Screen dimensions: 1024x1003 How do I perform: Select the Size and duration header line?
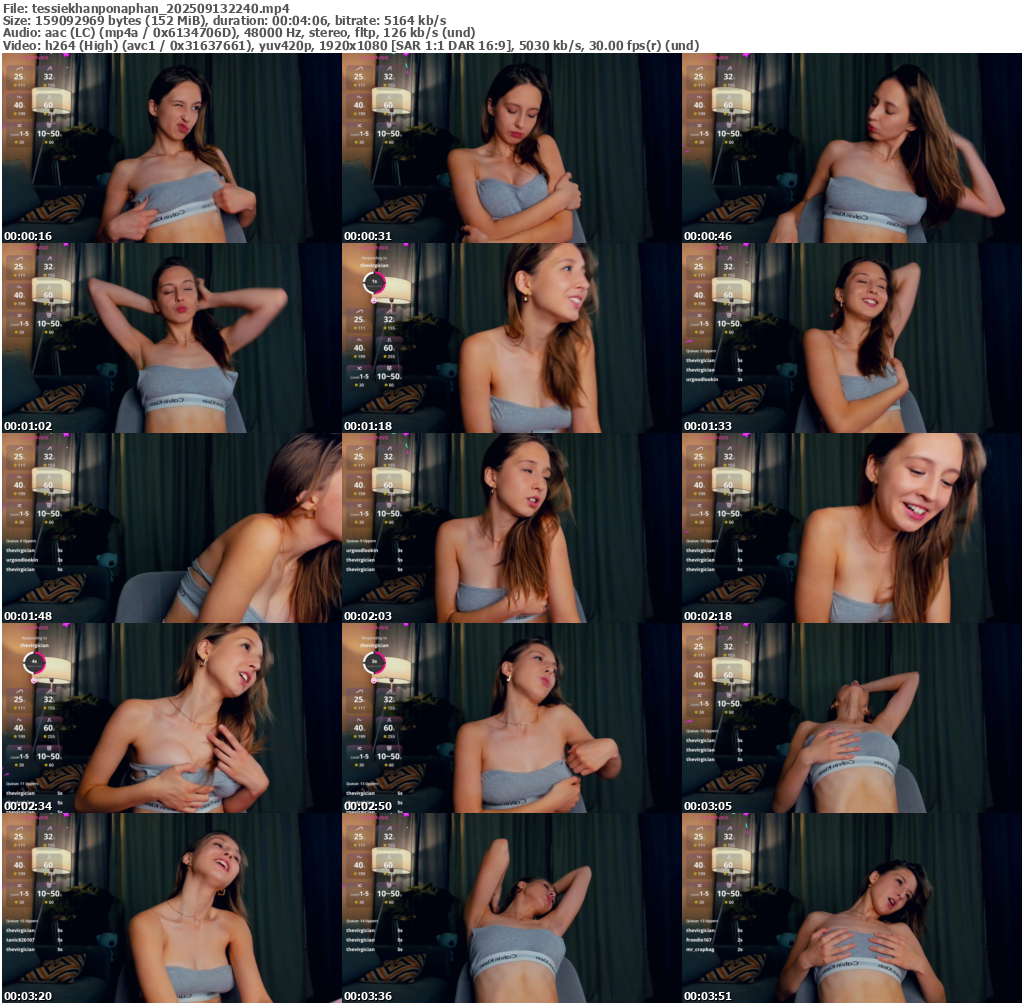pos(225,20)
